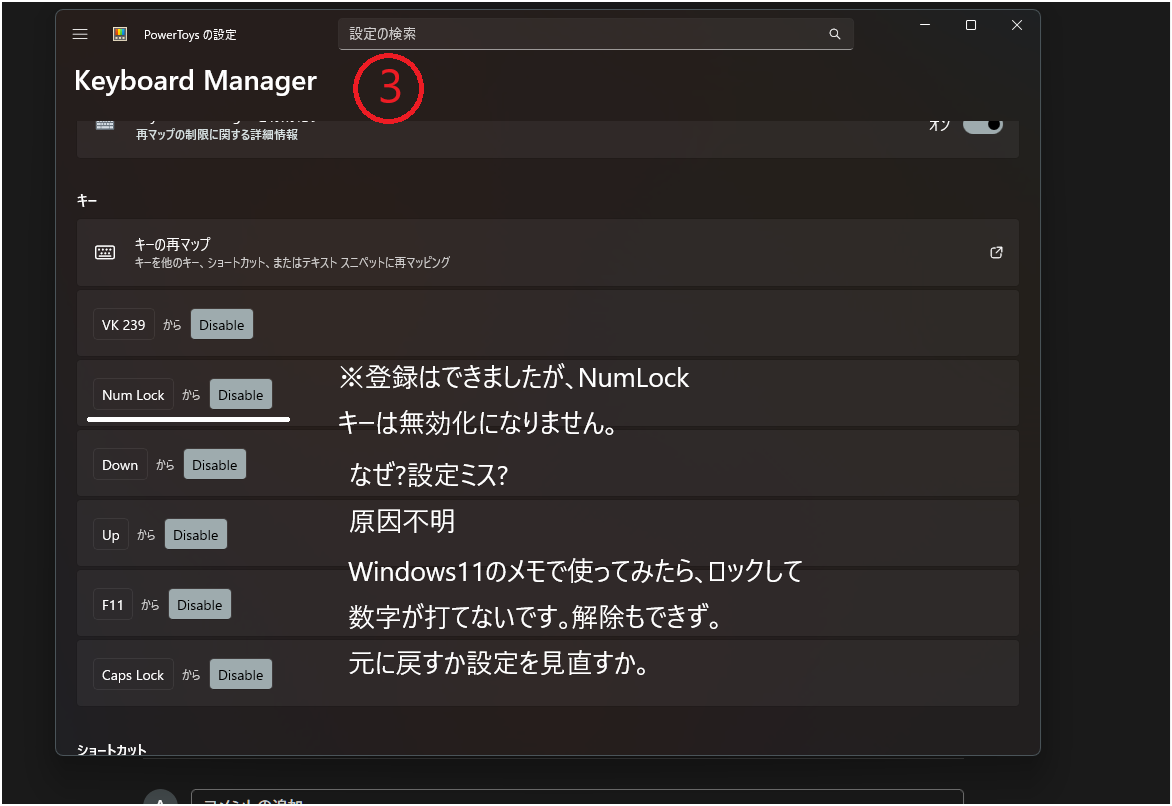Select the Caps Lock key label
1172x806 pixels.
(x=133, y=675)
